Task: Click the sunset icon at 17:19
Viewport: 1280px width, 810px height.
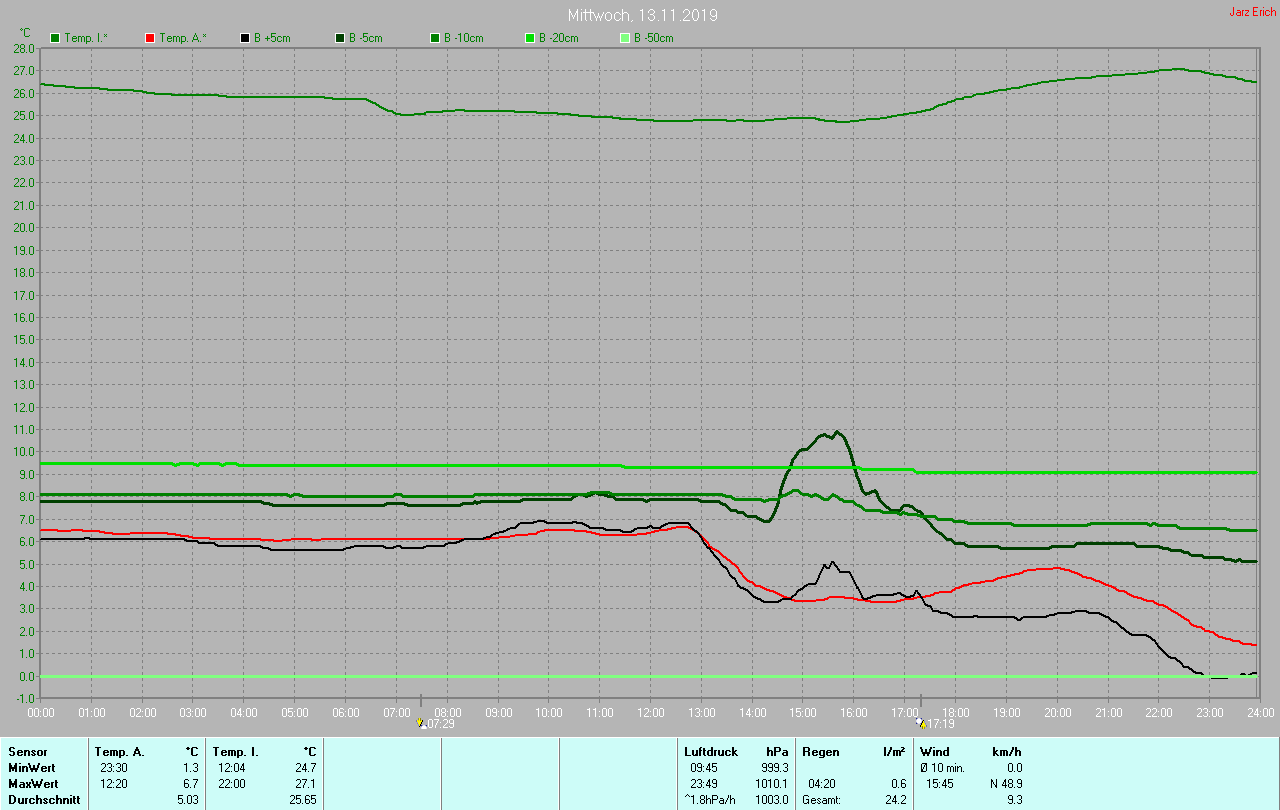Action: (x=920, y=722)
